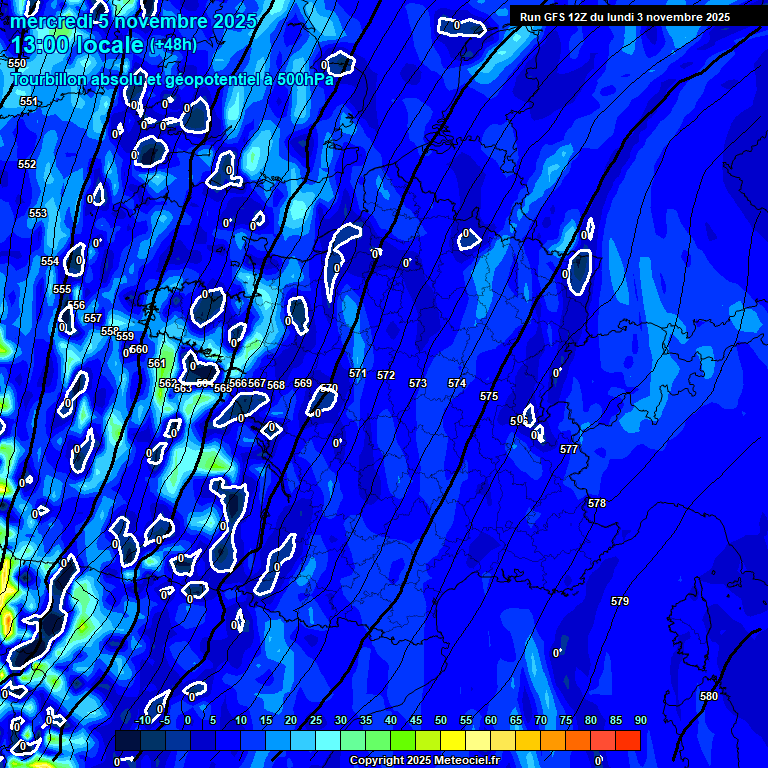Click the mercredi 5 novembre 2025 date
This screenshot has height=768, width=768.
point(133,21)
